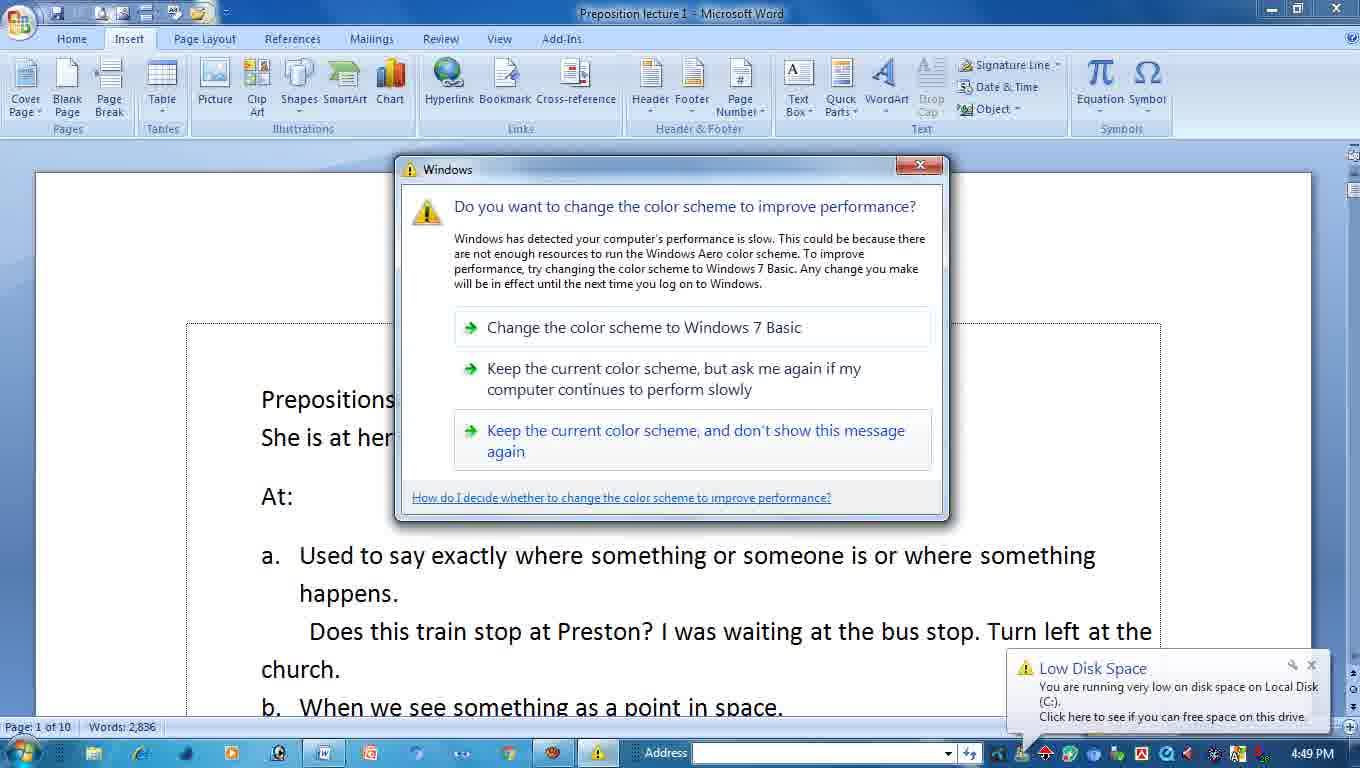The height and width of the screenshot is (768, 1360).
Task: Switch to the Review tab
Action: click(441, 39)
